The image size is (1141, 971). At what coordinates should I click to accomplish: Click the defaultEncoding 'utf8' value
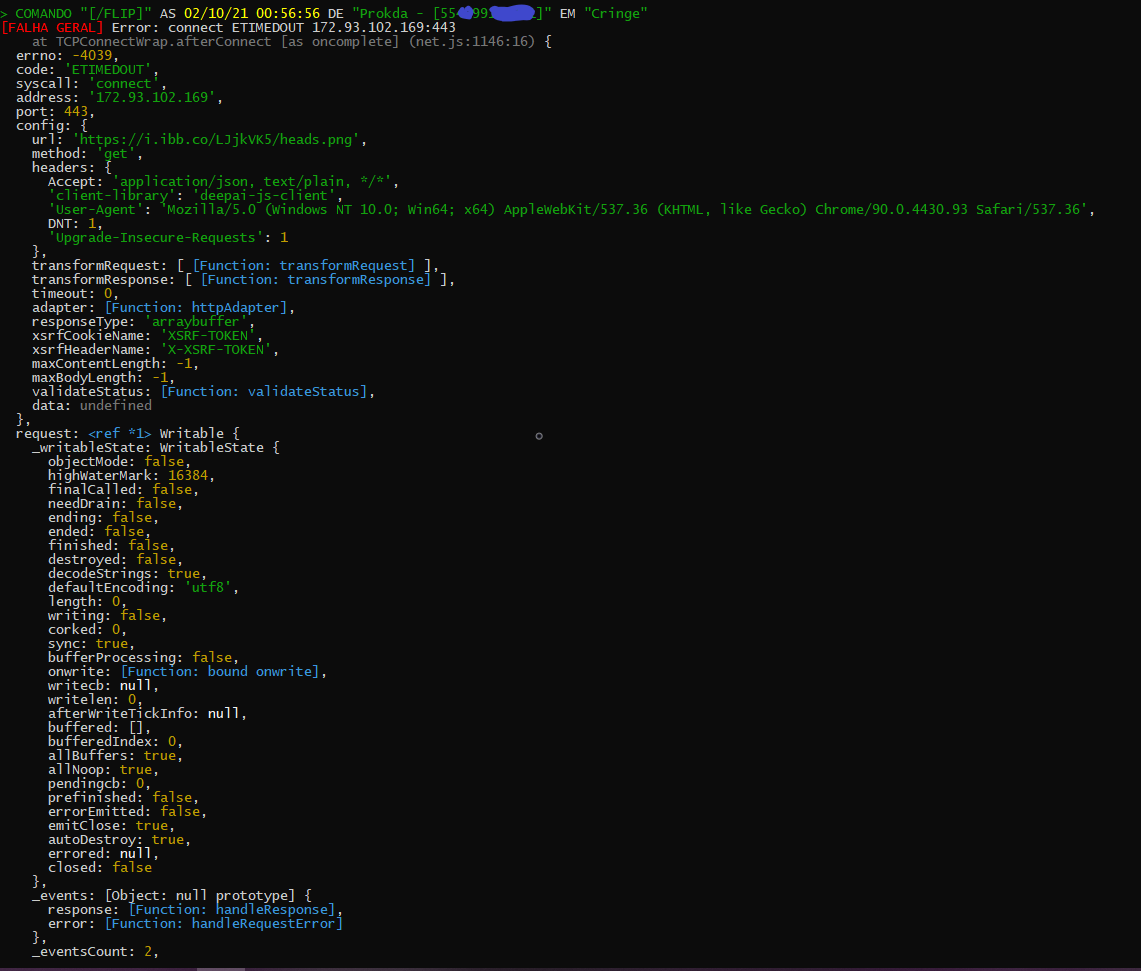(207, 587)
